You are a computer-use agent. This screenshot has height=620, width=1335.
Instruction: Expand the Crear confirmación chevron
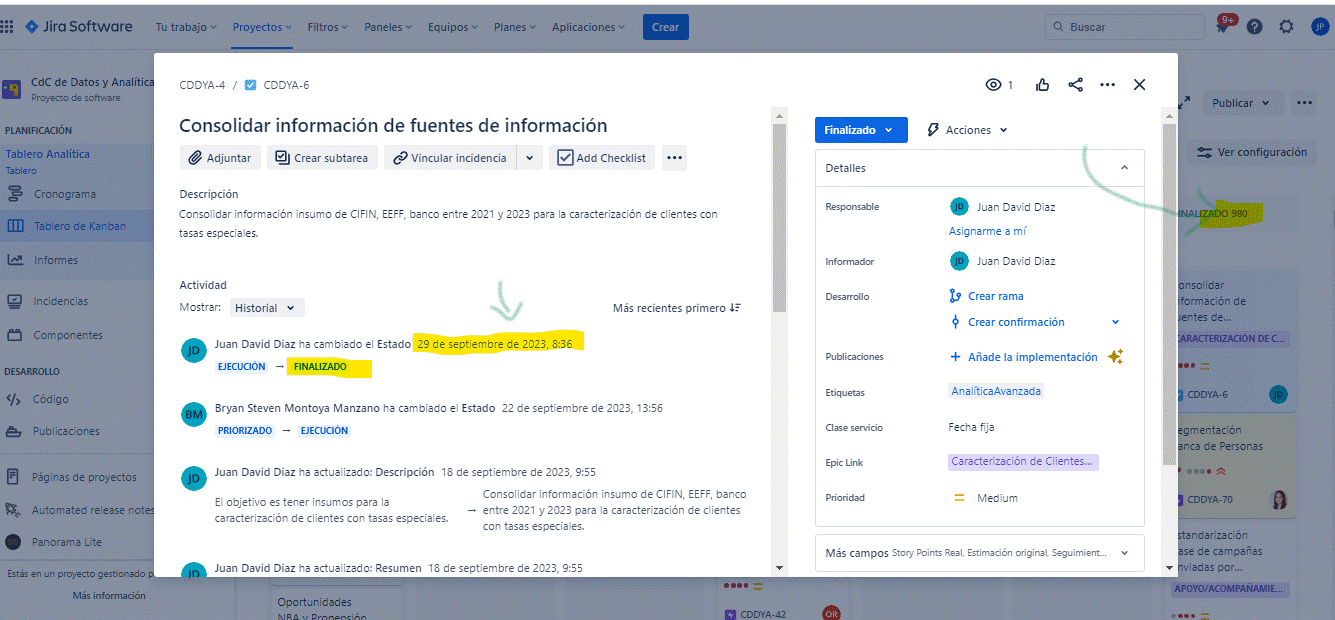point(1116,322)
